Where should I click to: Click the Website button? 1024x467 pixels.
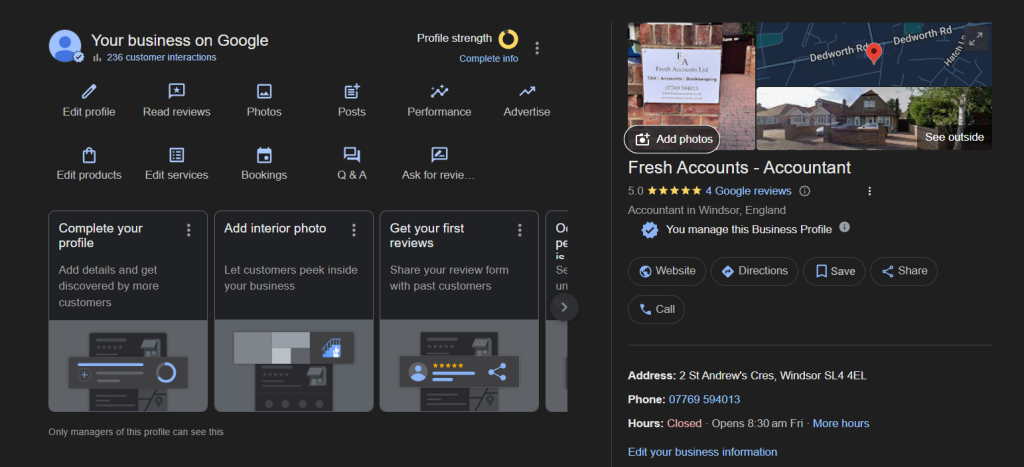pos(667,271)
